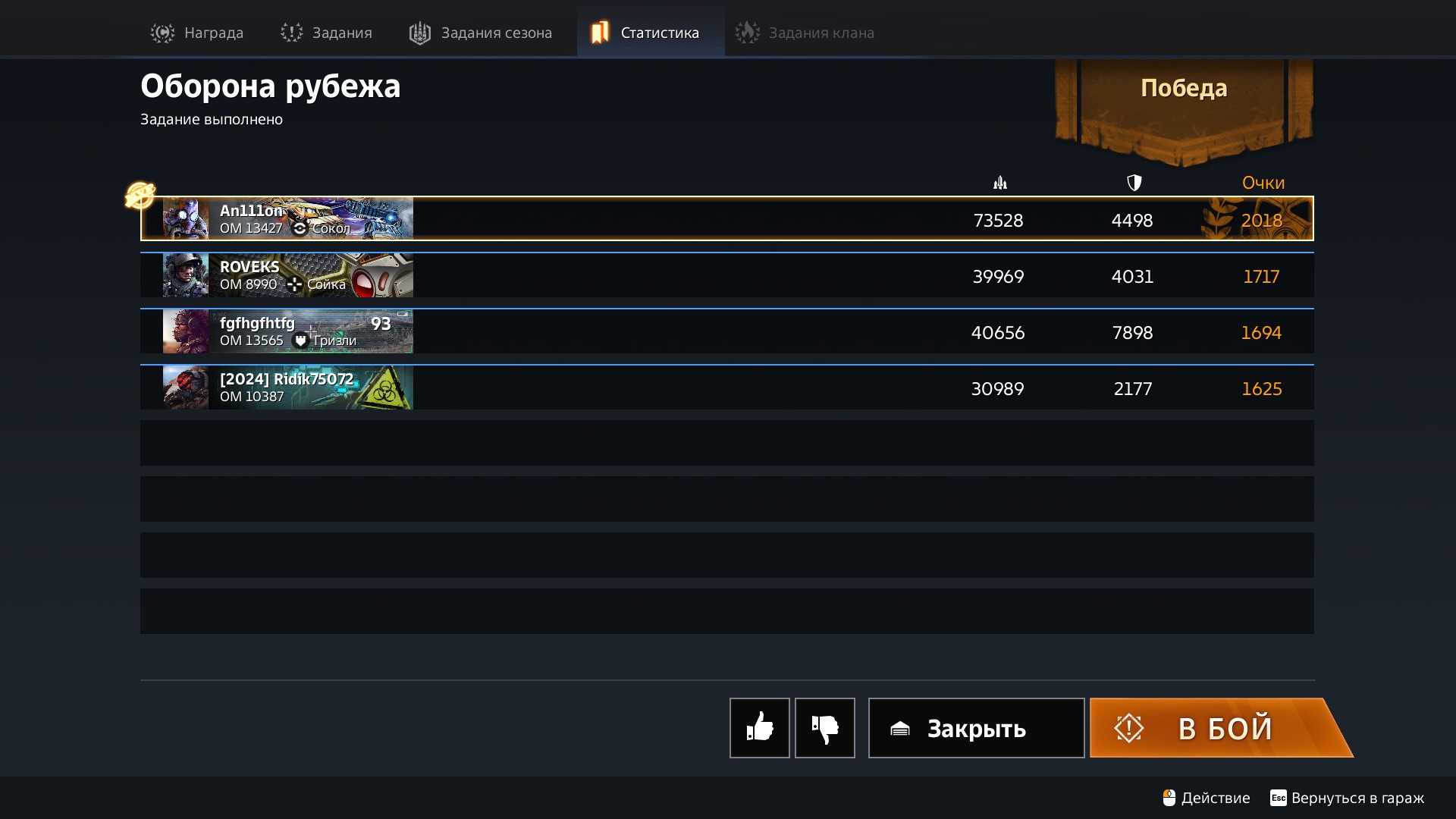
Task: Click the MVP medal badge icon
Action: 140,195
